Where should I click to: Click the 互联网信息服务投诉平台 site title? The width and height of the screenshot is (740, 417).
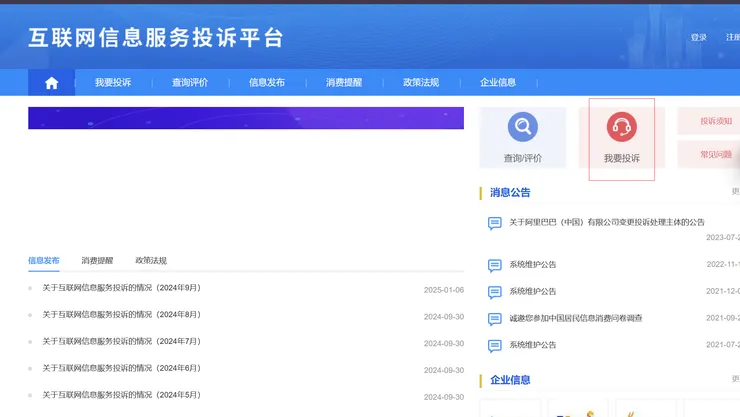pos(156,38)
